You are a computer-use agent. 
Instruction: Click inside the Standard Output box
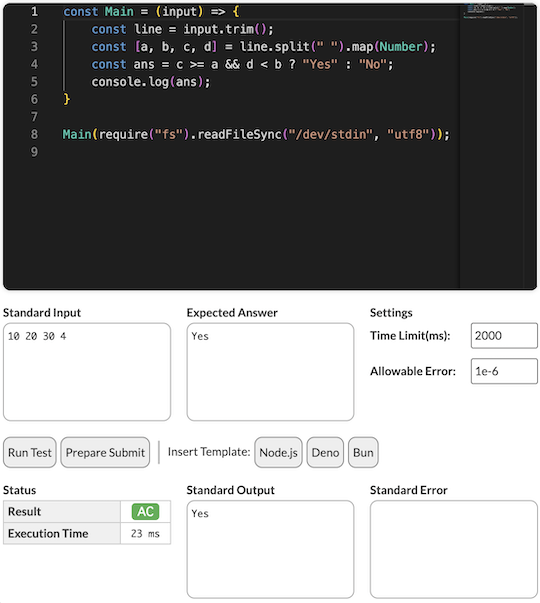tap(270, 549)
